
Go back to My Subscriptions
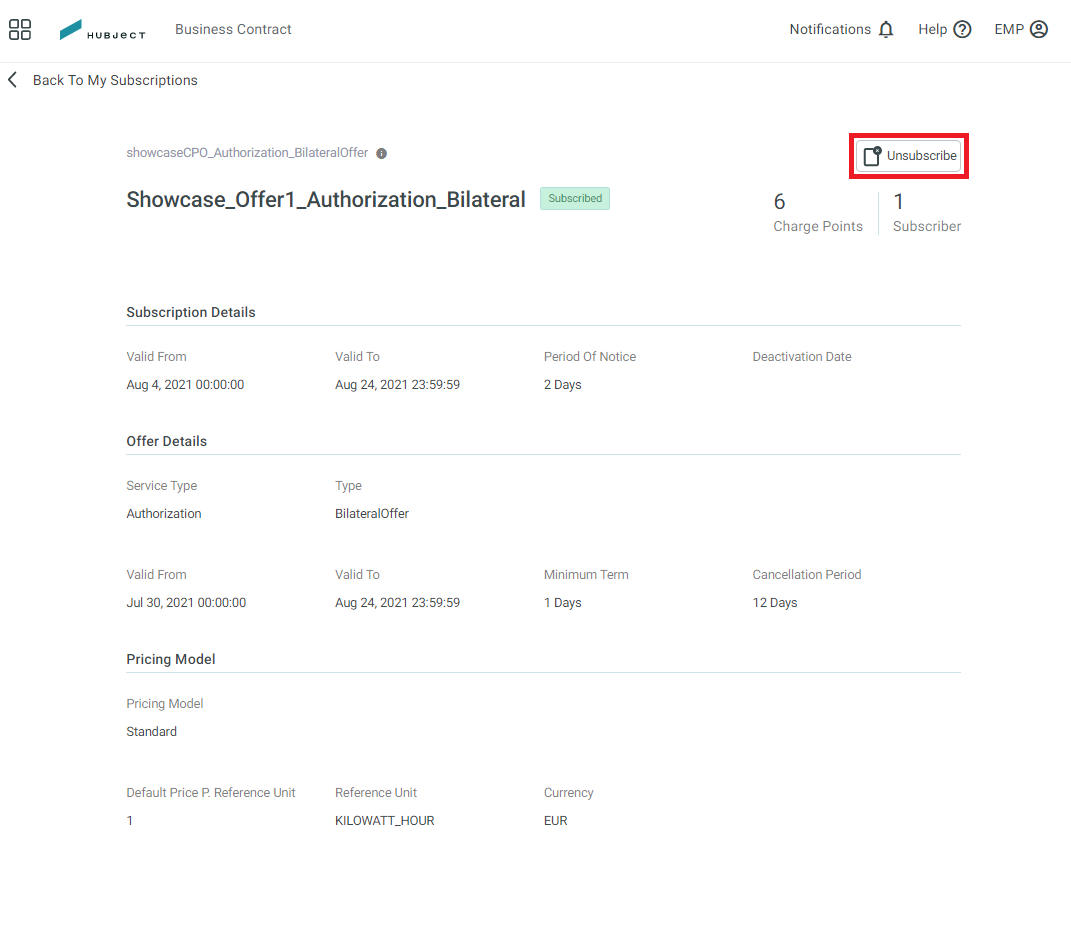point(115,80)
